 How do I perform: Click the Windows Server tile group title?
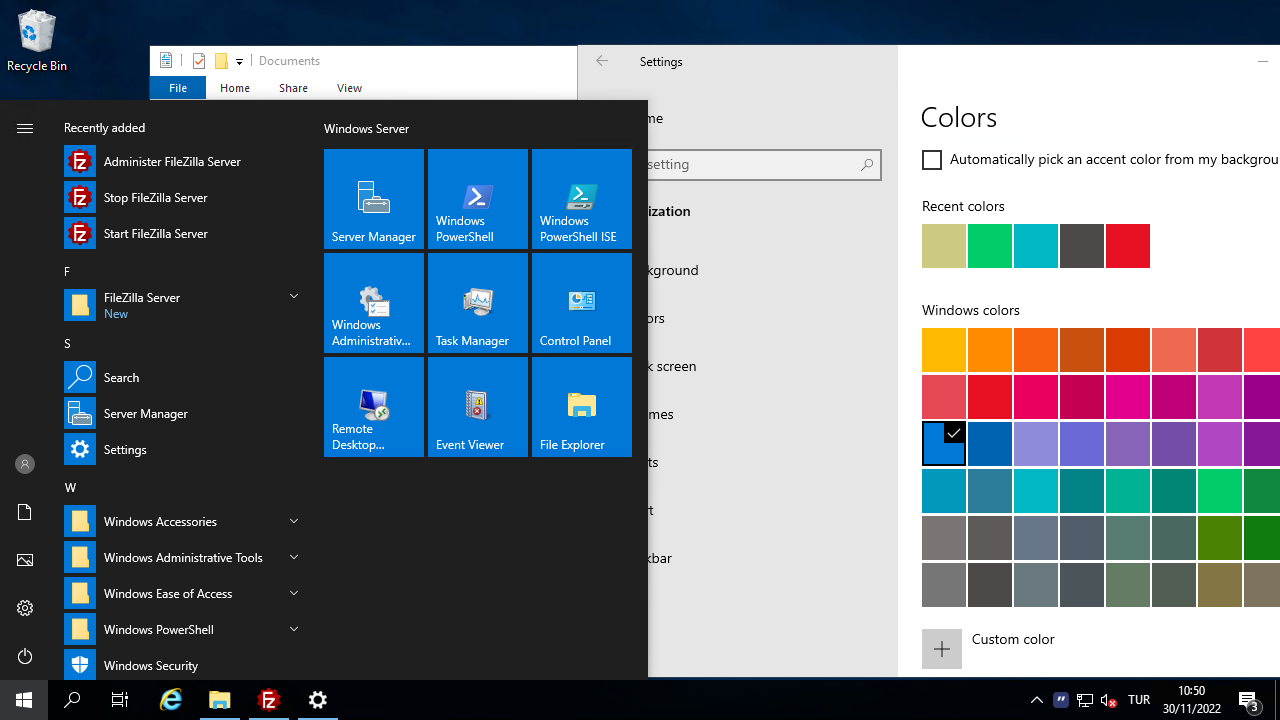pos(366,129)
